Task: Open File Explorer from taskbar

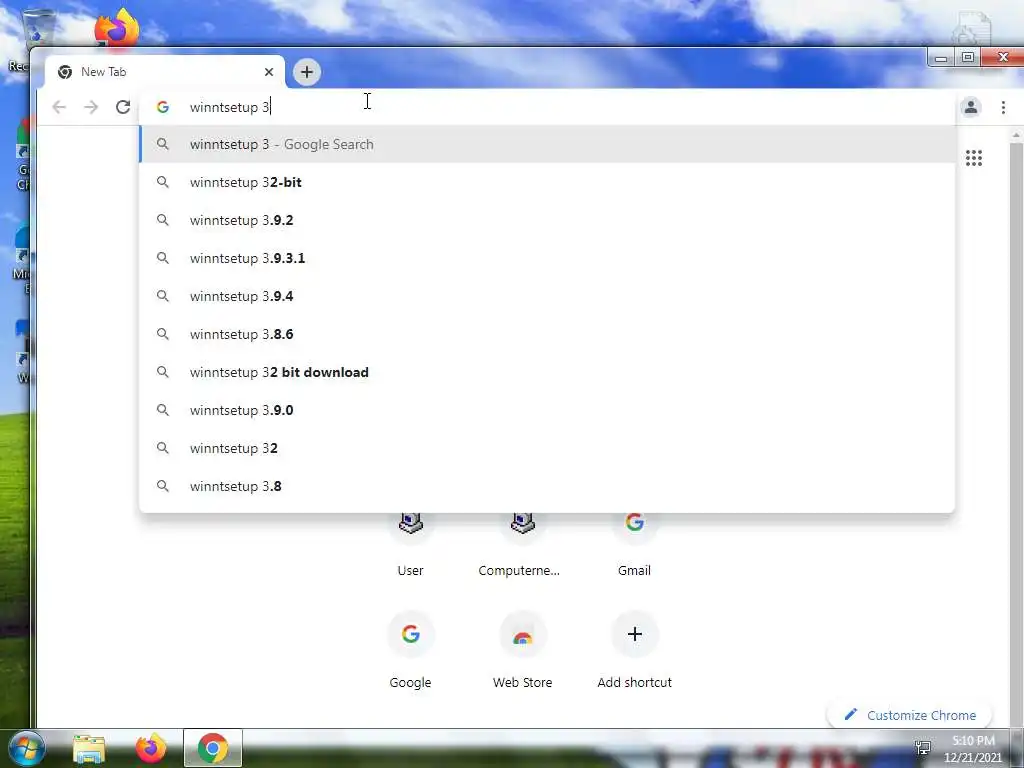Action: (89, 749)
